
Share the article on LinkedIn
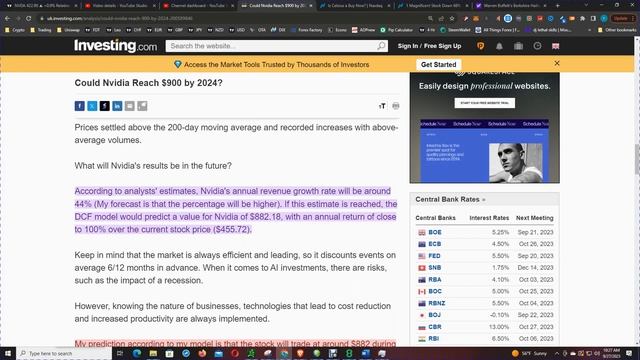click(x=117, y=106)
